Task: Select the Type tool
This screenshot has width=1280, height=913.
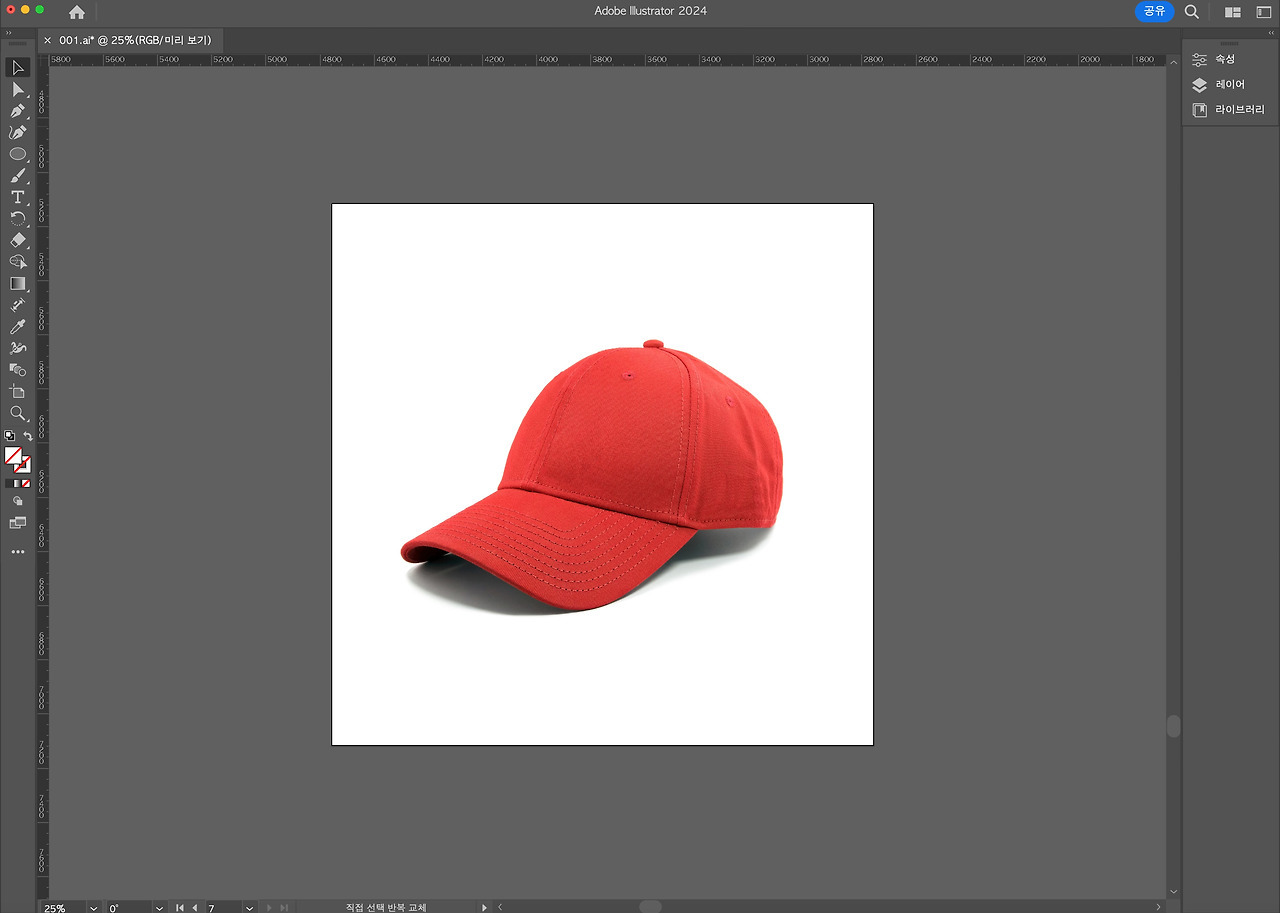Action: pos(18,197)
